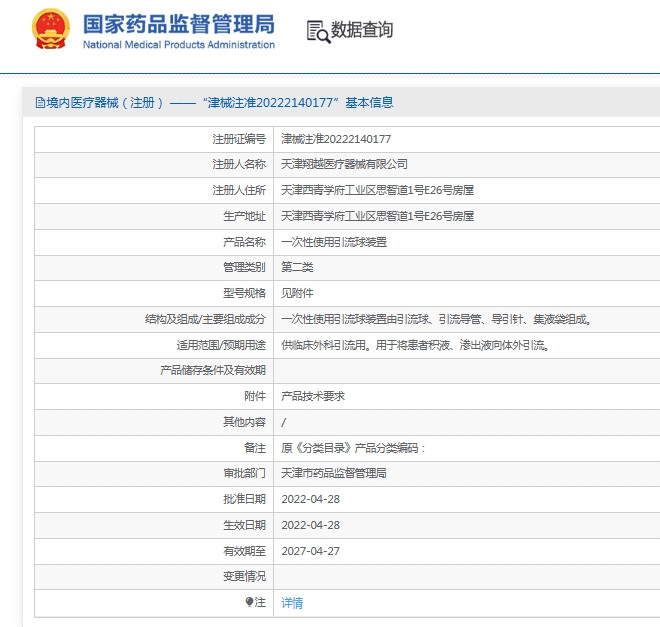Viewport: 660px width, 627px height.
Task: Click the 注册人名称 label
Action: (239, 164)
